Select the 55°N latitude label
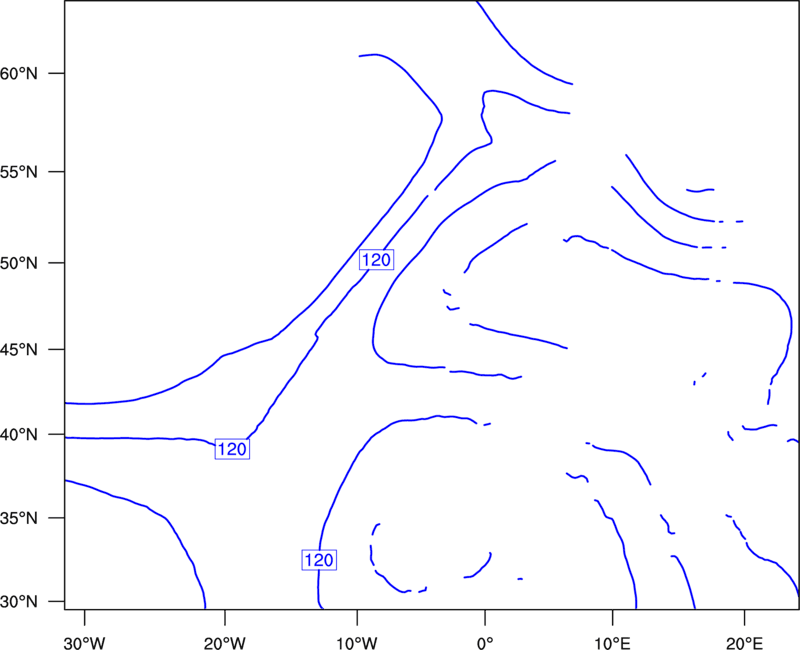 tap(19, 172)
